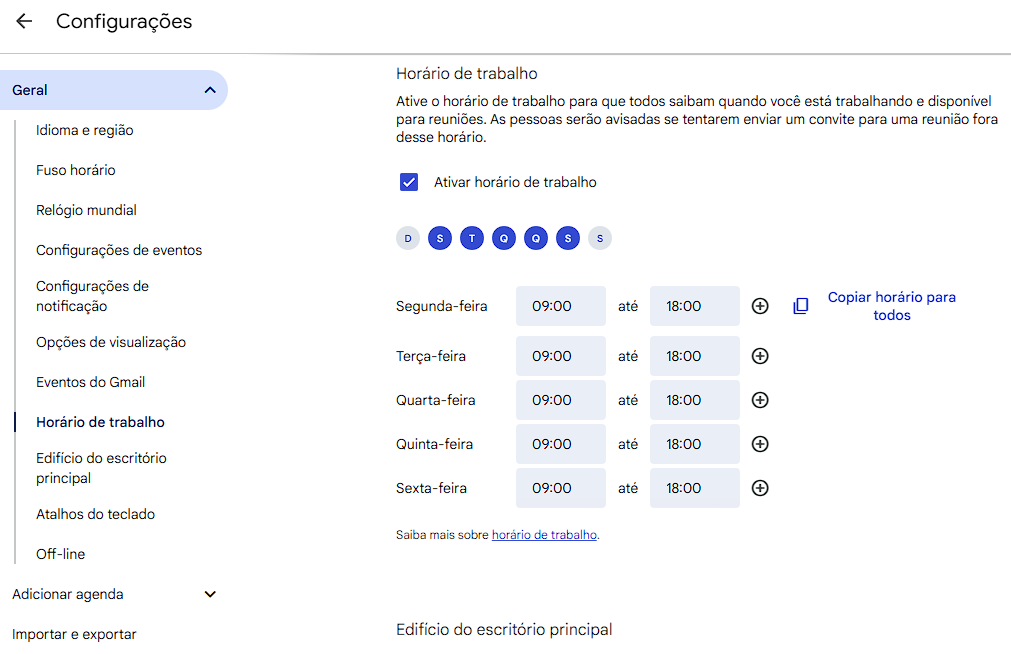Click the Configurações page title
This screenshot has height=654, width=1011.
[x=124, y=21]
